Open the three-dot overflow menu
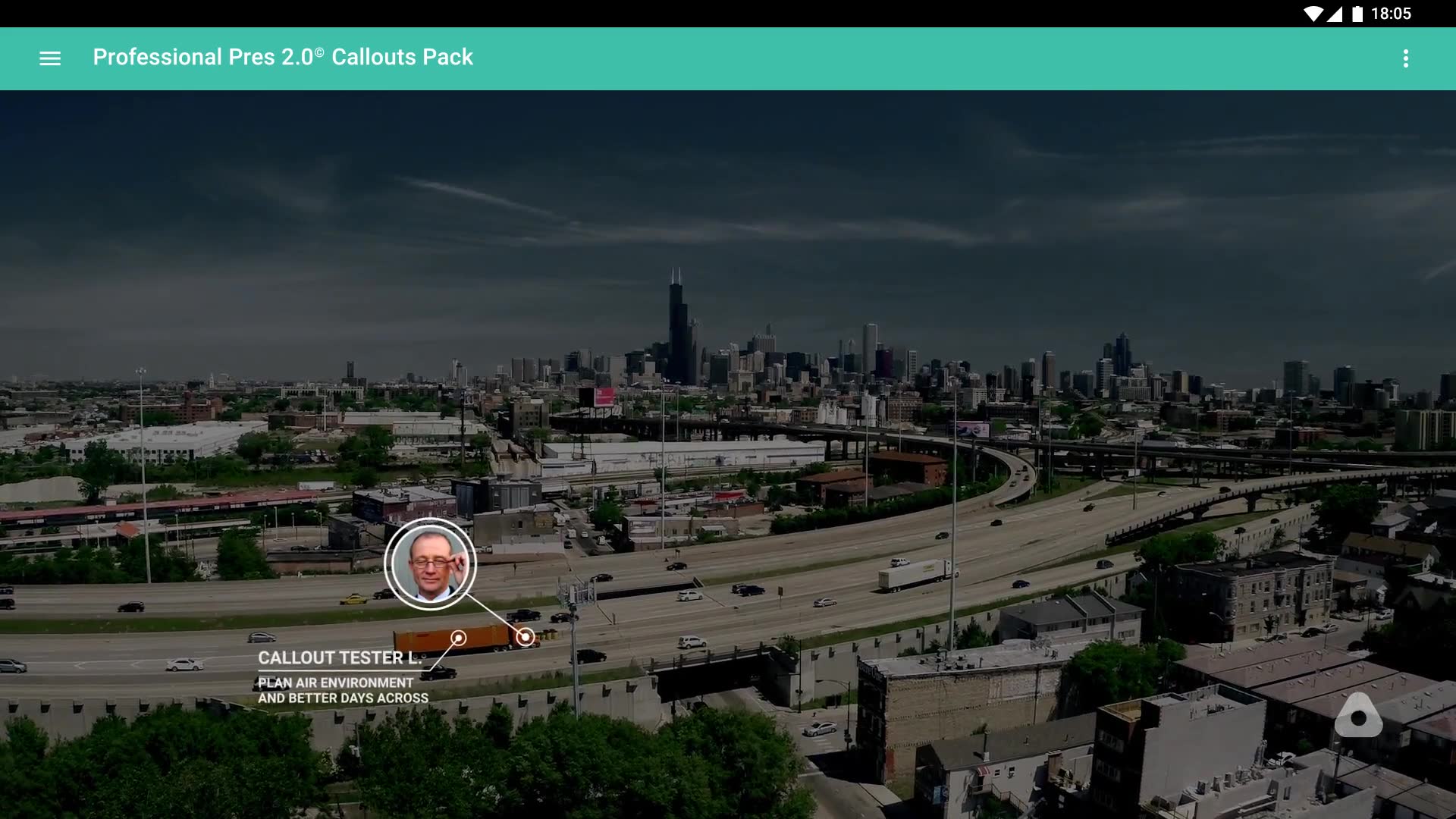Viewport: 1456px width, 819px height. (x=1405, y=58)
